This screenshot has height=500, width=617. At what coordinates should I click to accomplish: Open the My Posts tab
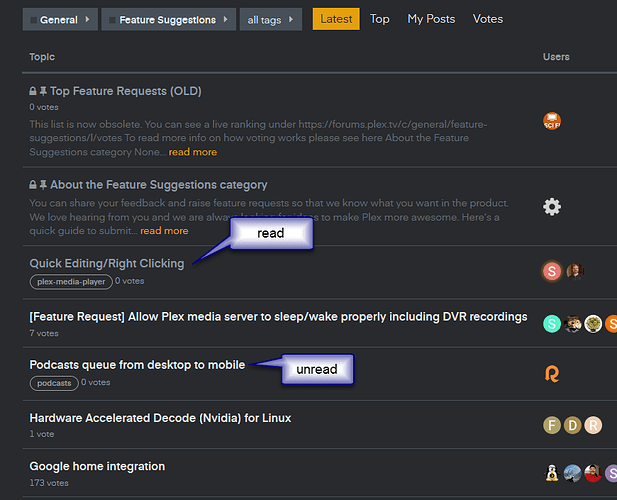[431, 19]
